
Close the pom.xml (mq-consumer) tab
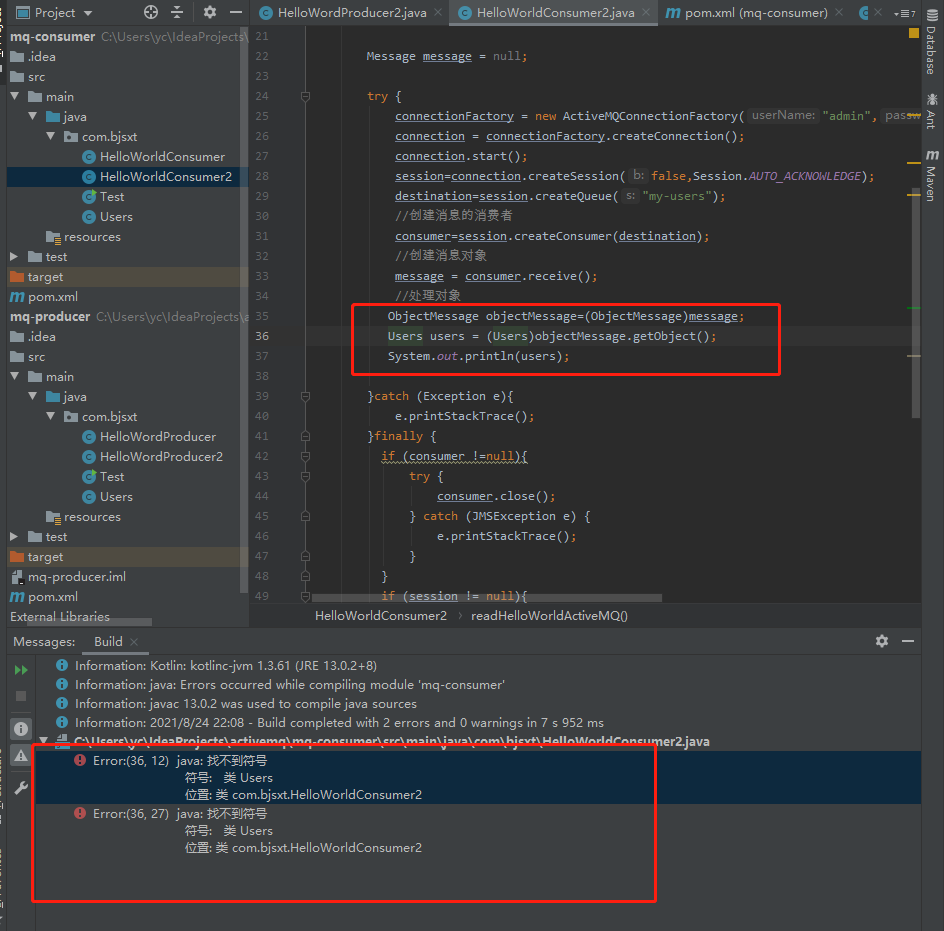tap(839, 13)
